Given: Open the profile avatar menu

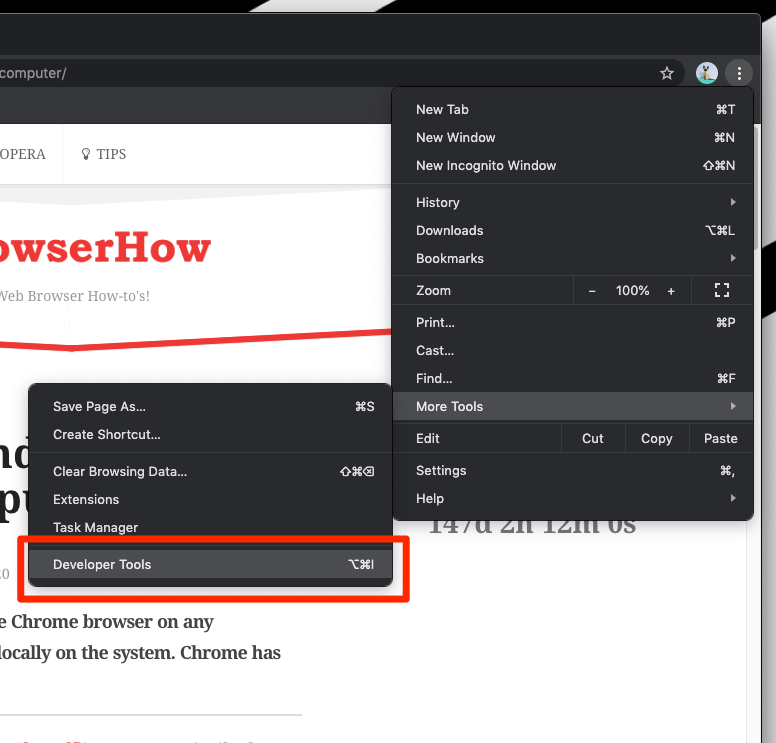Looking at the screenshot, I should (x=706, y=73).
